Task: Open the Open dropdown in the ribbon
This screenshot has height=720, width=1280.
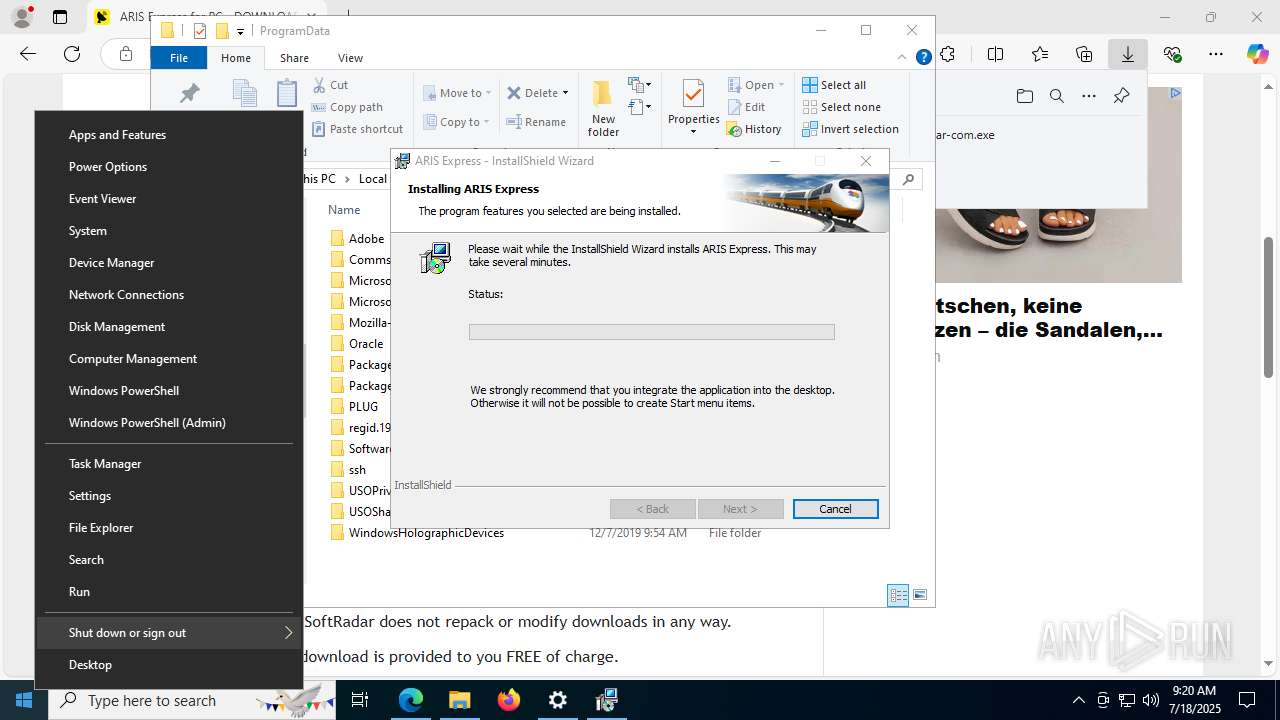Action: 756,85
